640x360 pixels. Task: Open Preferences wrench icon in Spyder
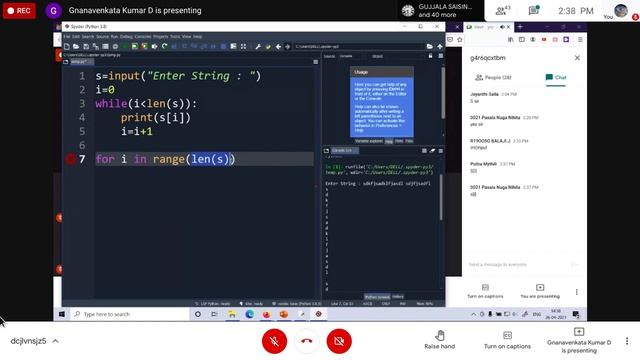pos(258,47)
